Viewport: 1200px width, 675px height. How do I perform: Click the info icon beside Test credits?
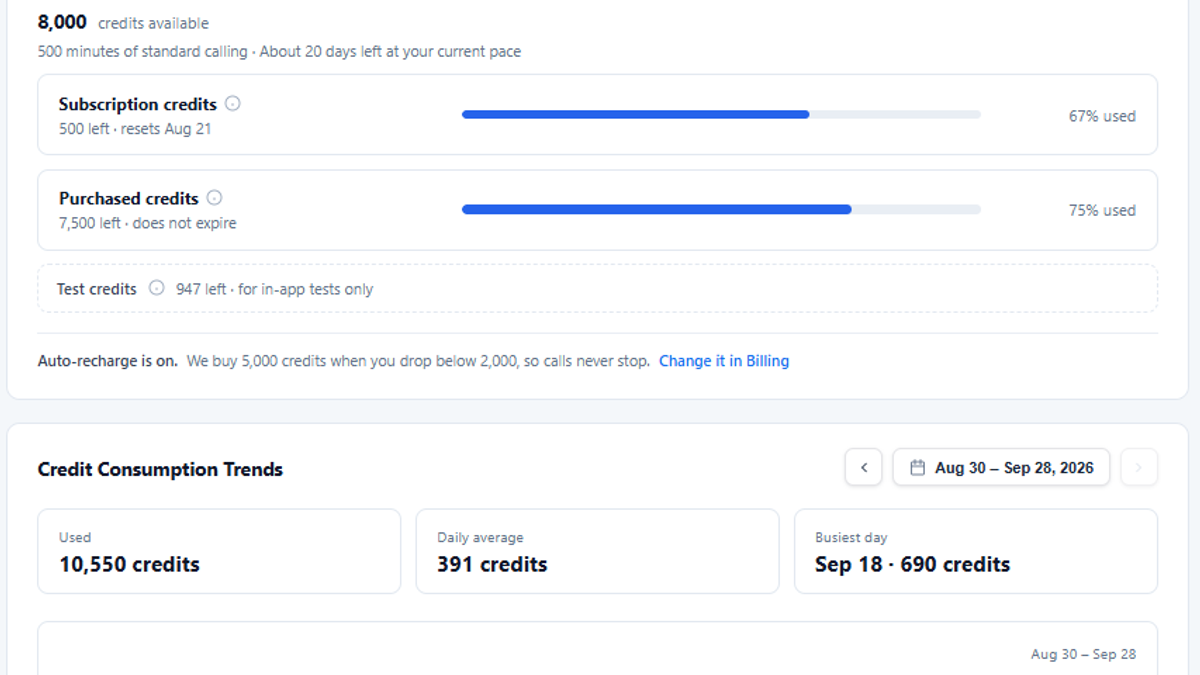pyautogui.click(x=156, y=288)
